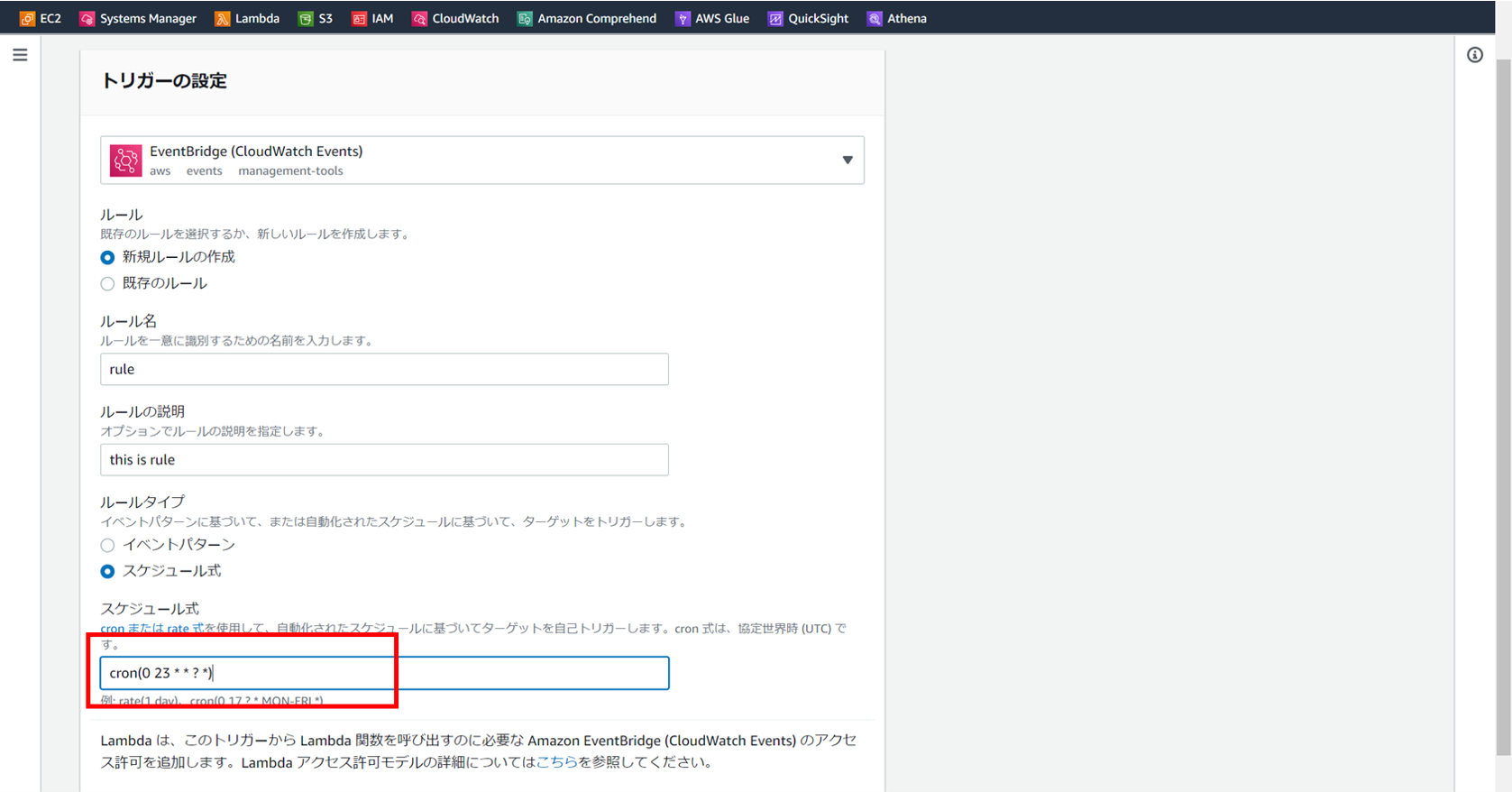
Task: Open the こちら link about Lambda permissions
Action: point(557,761)
